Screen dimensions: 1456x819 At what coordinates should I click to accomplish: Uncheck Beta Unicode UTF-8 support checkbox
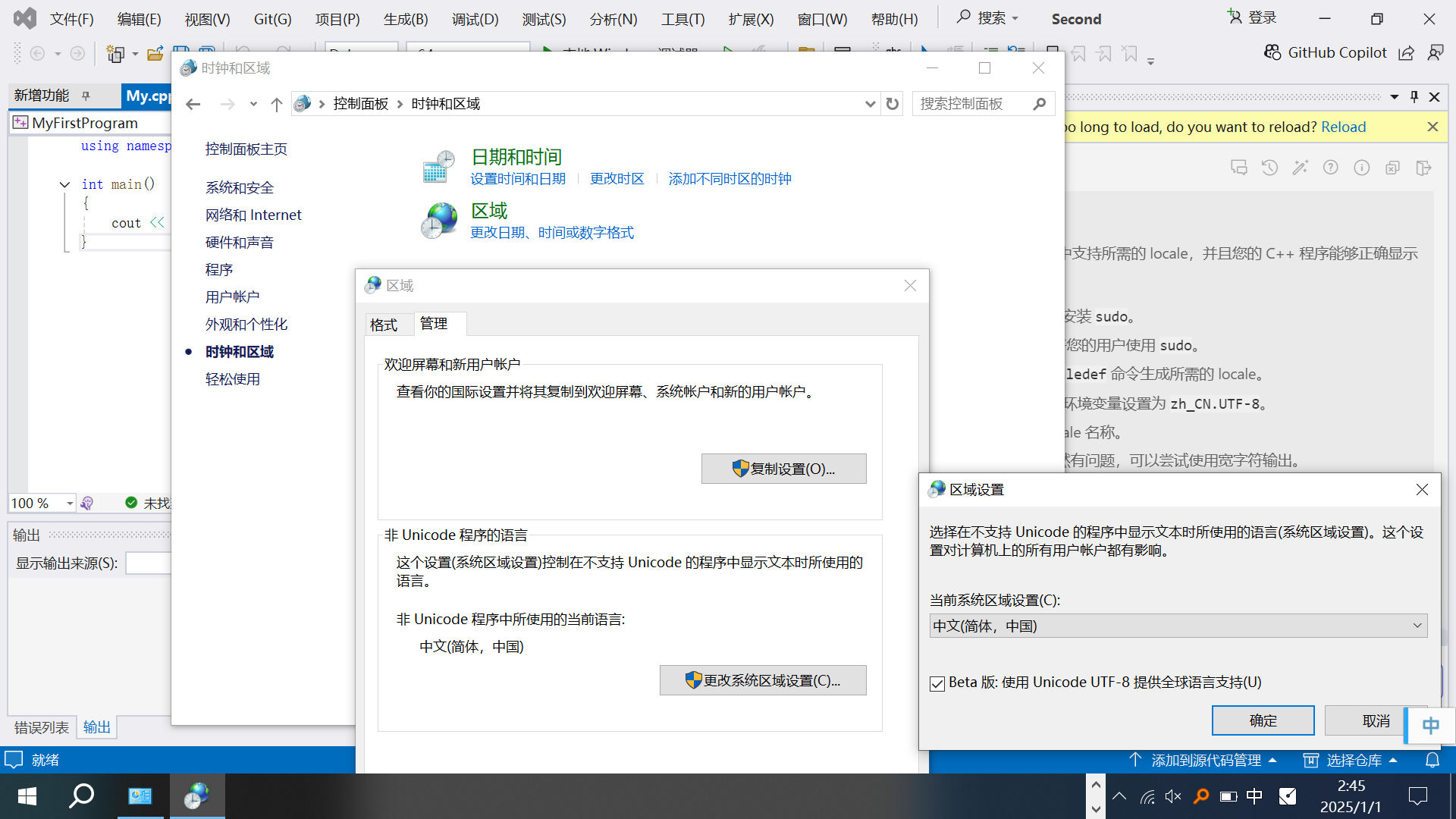click(x=937, y=683)
